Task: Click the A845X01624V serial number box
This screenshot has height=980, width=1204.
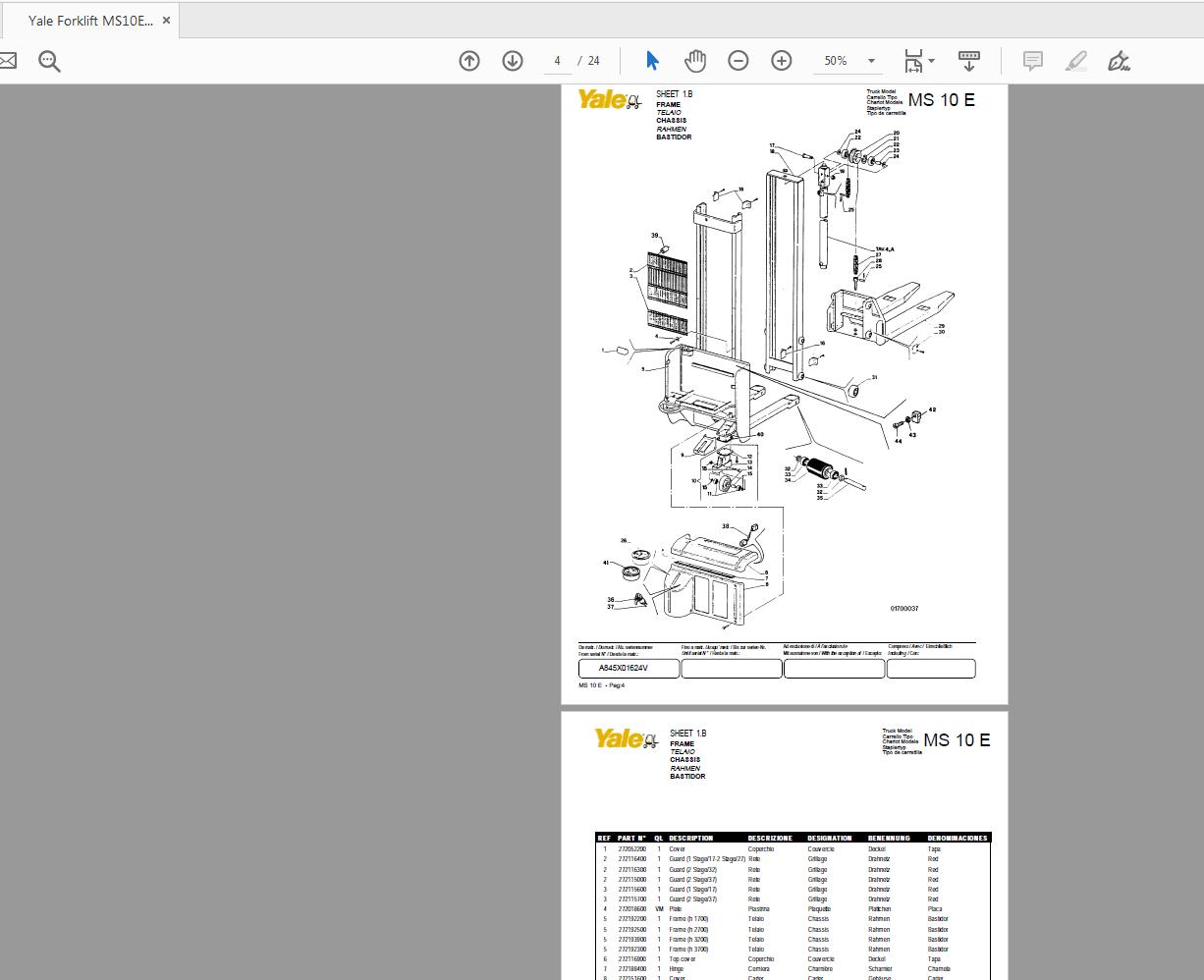Action: tap(629, 669)
